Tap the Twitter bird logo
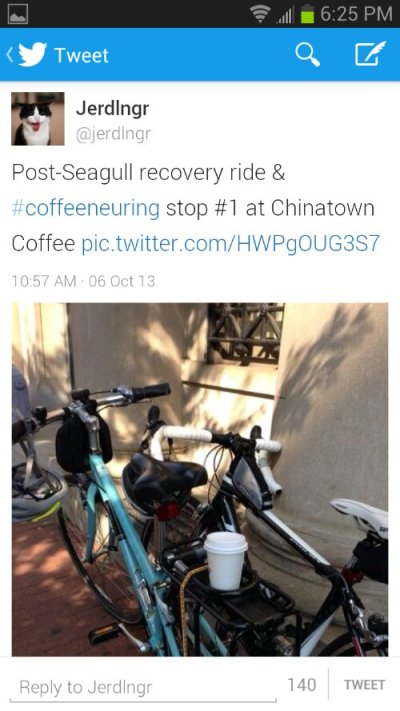Viewport: 400px width, 711px height. [32, 55]
